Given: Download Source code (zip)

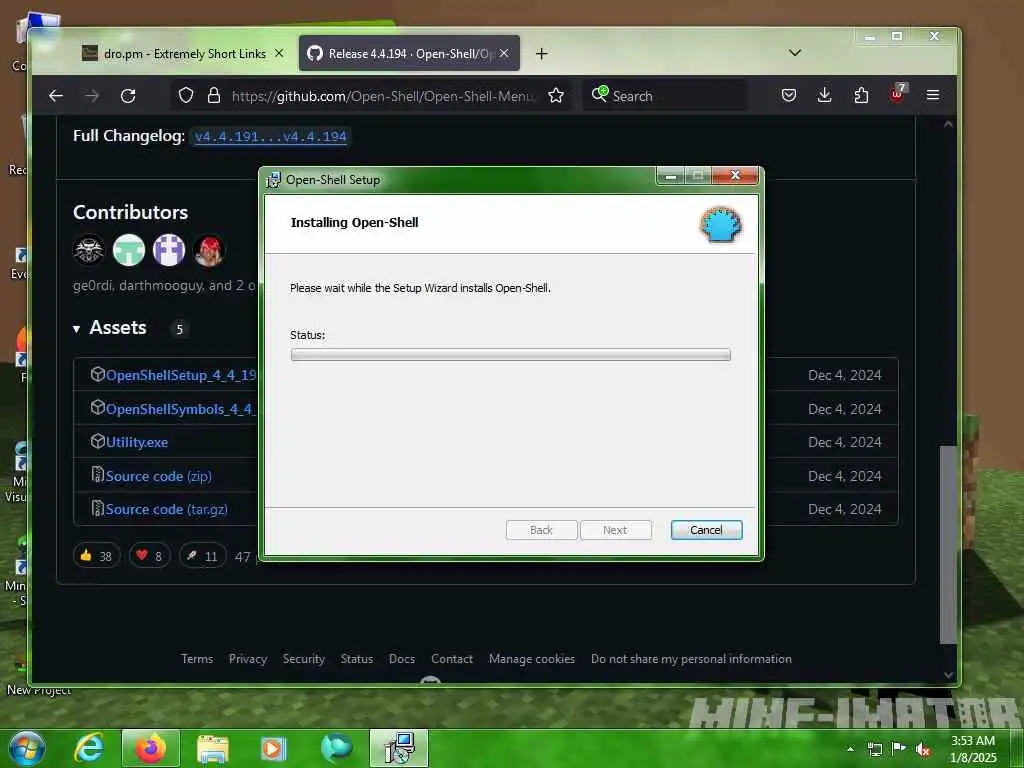Looking at the screenshot, I should 159,476.
